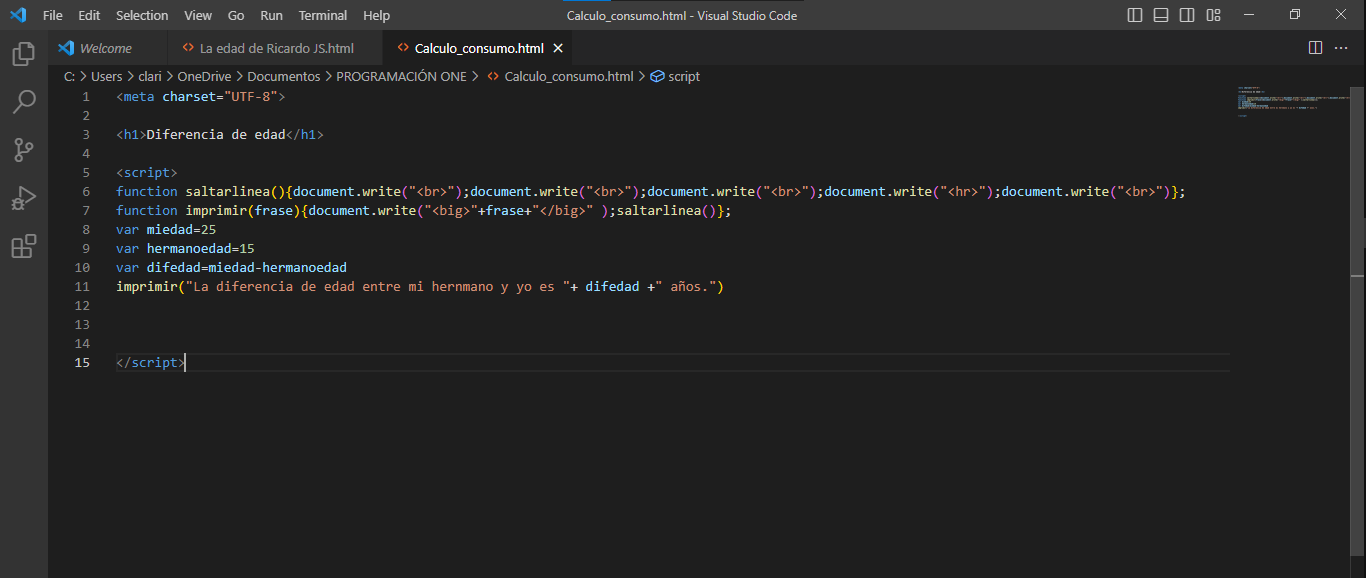The width and height of the screenshot is (1366, 578).
Task: Open the editor More Actions ellipsis
Action: point(1343,48)
